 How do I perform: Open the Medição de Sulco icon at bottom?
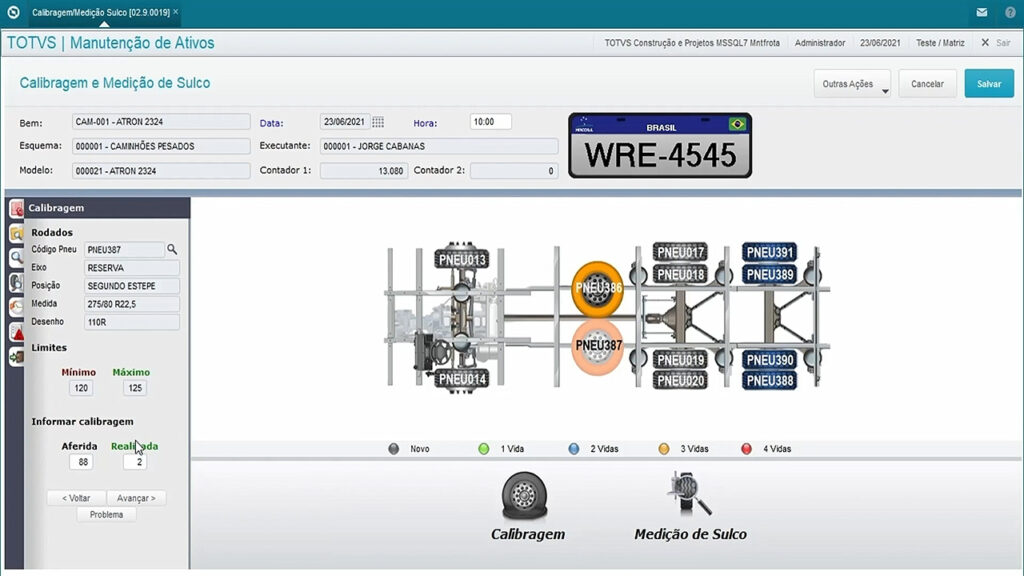(690, 495)
